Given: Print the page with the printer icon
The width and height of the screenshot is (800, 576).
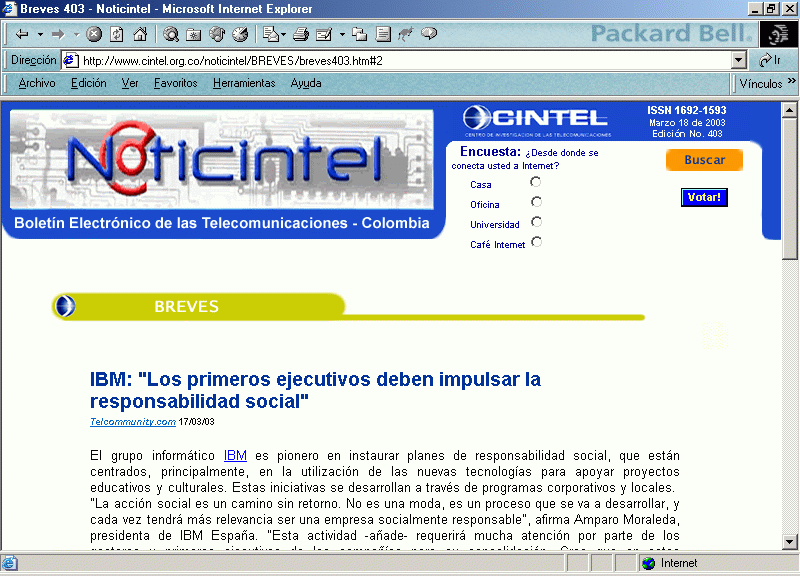Looking at the screenshot, I should [x=301, y=34].
